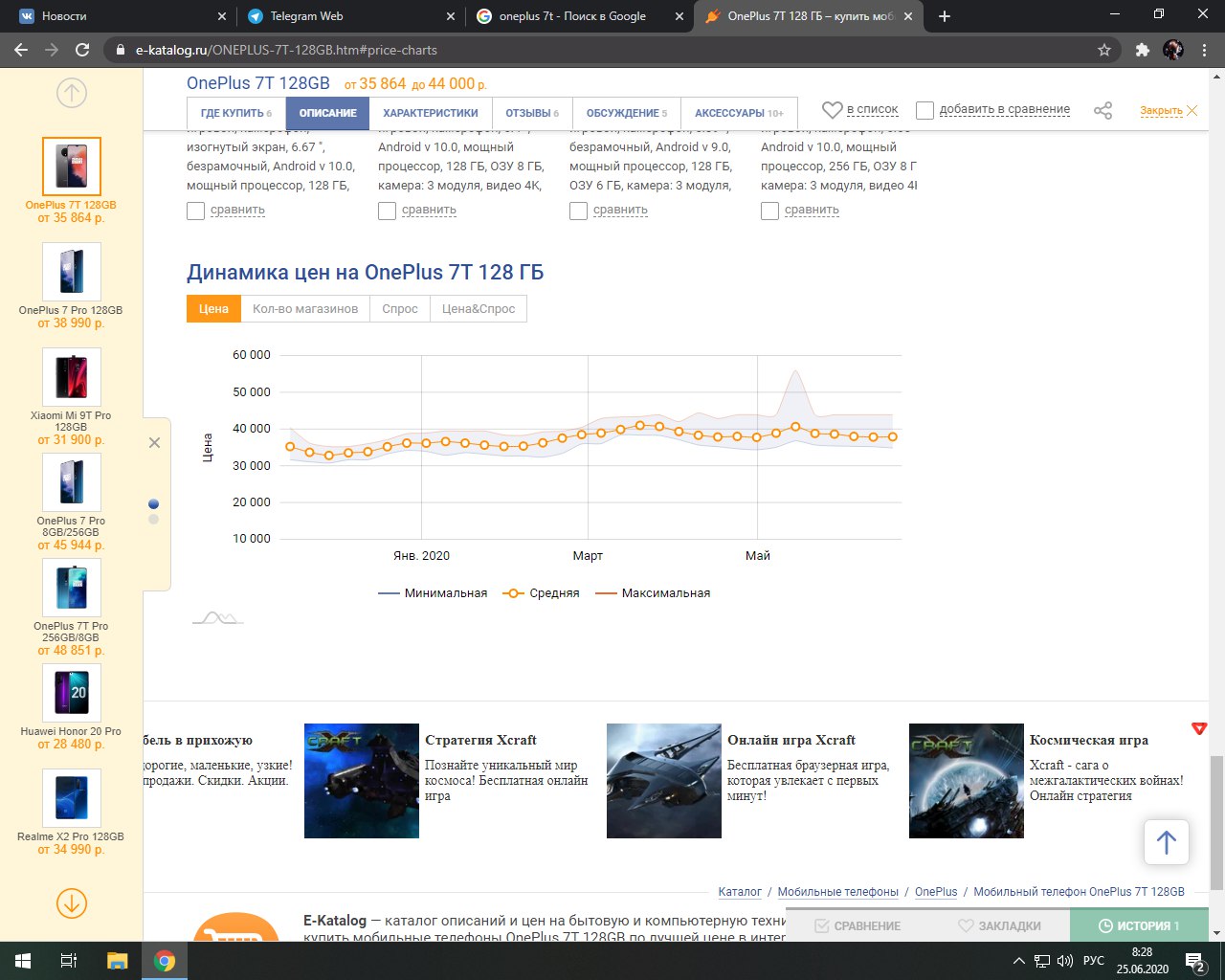
Task: Open Realme X2 Pro 128GB sidebar item
Action: click(x=71, y=812)
